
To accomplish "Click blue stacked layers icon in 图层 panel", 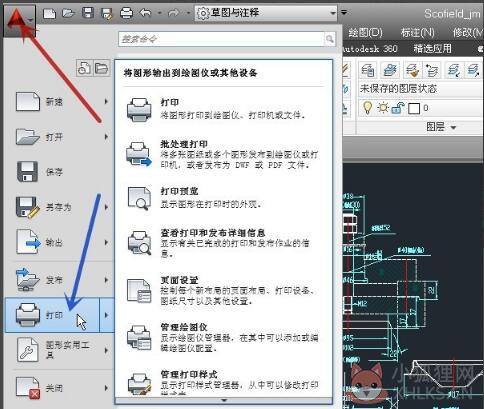I will click(x=390, y=70).
